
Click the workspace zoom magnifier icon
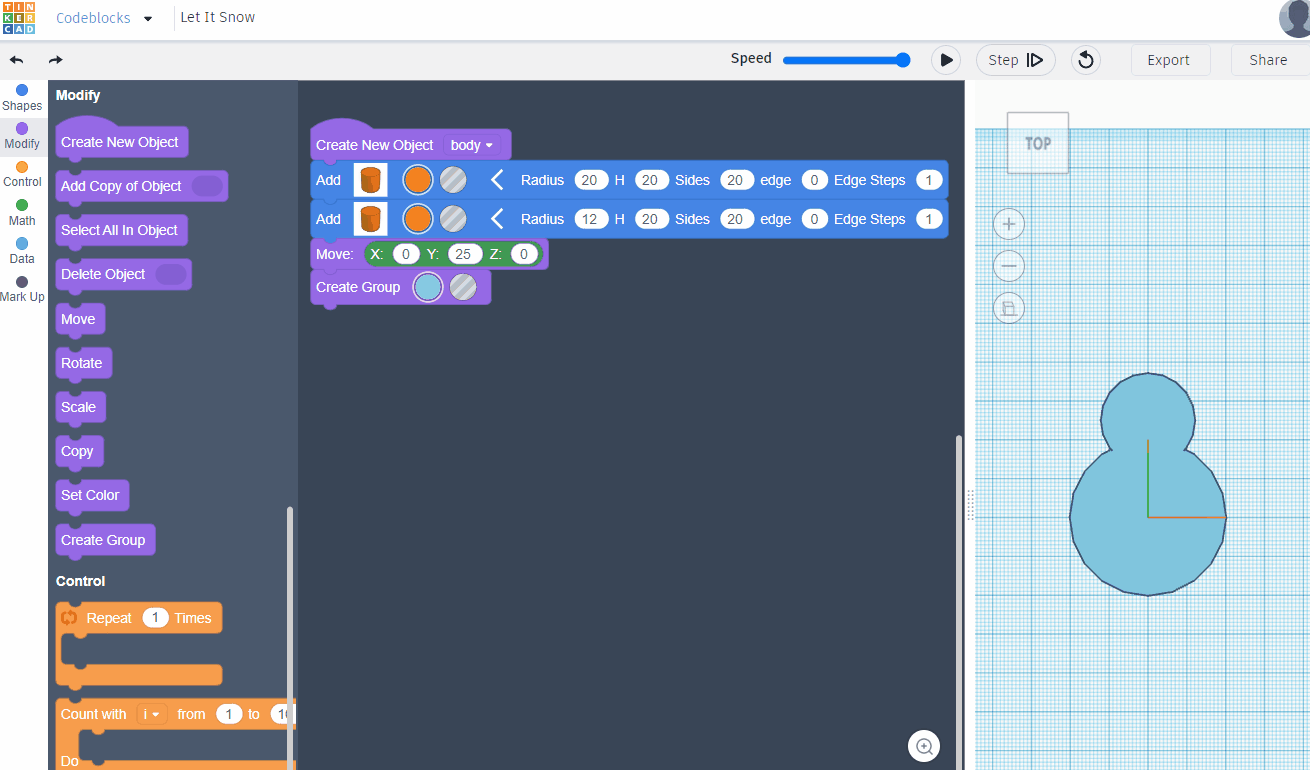pos(924,746)
